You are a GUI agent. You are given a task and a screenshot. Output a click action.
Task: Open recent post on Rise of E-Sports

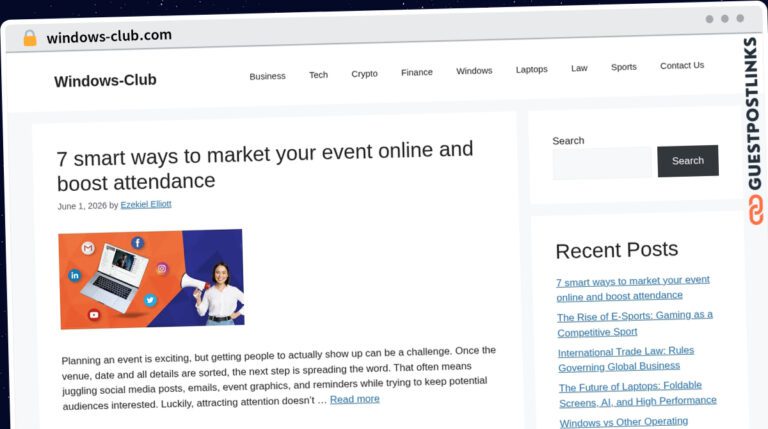(x=635, y=324)
